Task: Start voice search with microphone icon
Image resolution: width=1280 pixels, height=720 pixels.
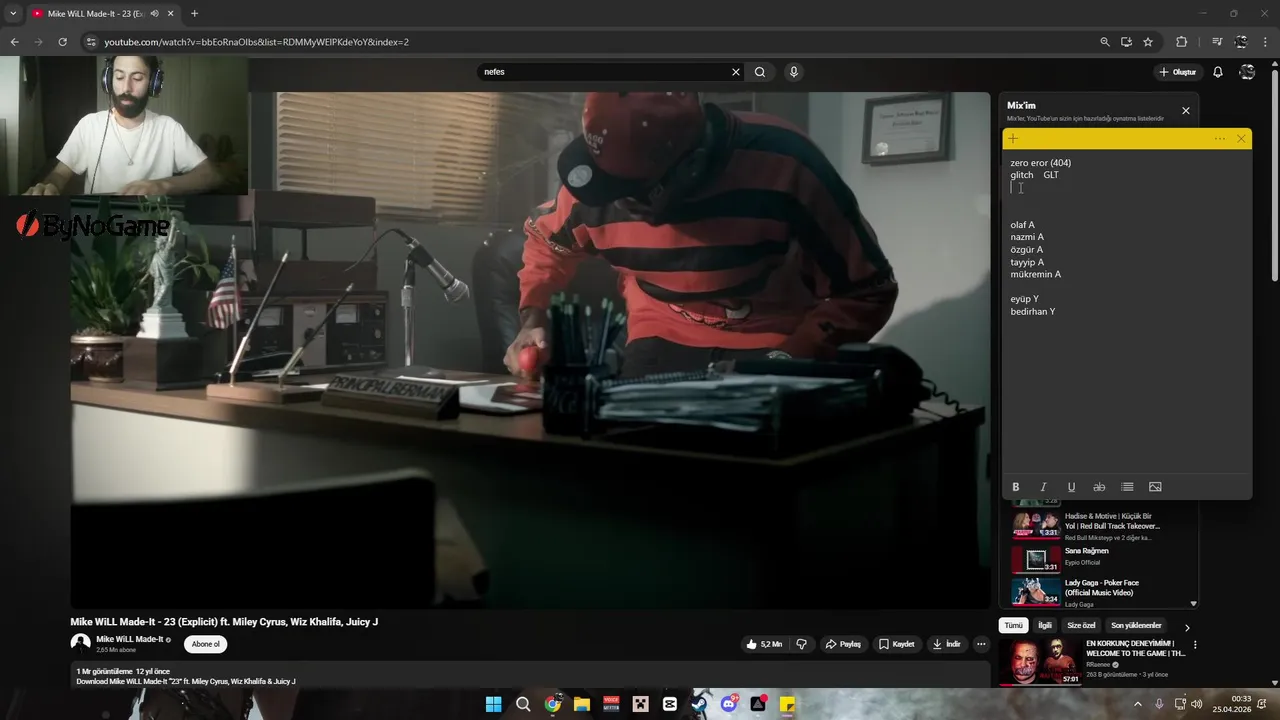Action: [794, 72]
